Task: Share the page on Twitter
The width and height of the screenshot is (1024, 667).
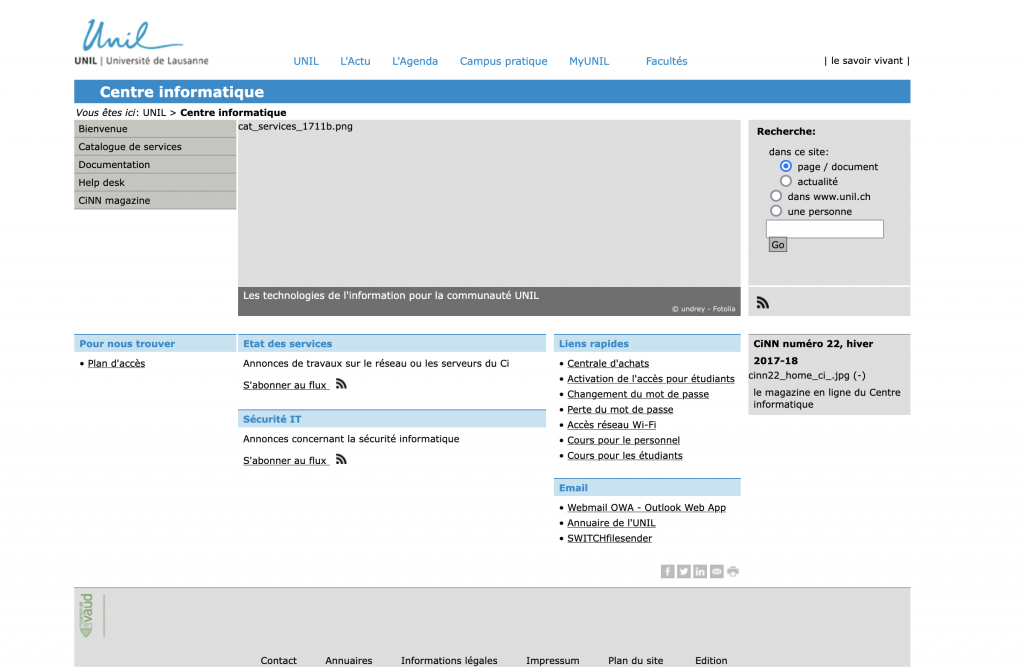Action: click(683, 572)
